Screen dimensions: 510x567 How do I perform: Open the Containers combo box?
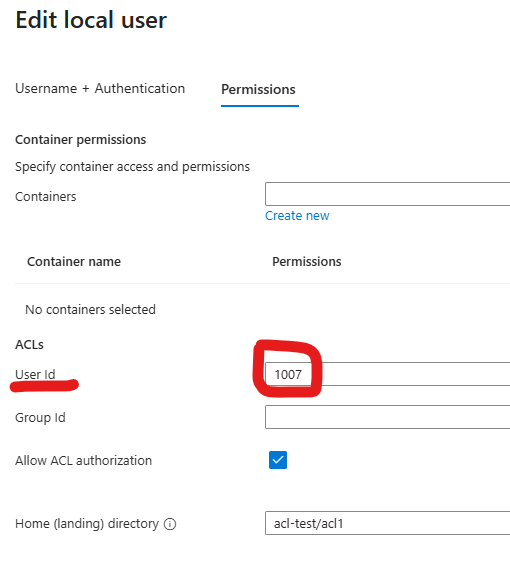tap(387, 194)
